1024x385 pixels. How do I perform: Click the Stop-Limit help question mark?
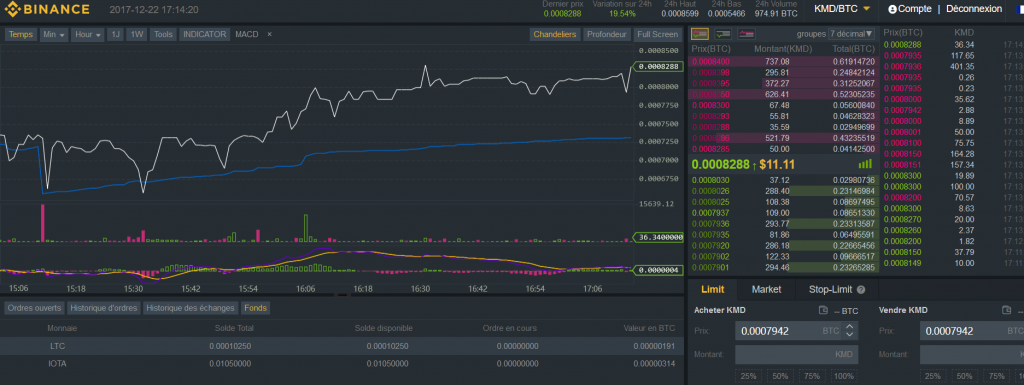[x=861, y=290]
